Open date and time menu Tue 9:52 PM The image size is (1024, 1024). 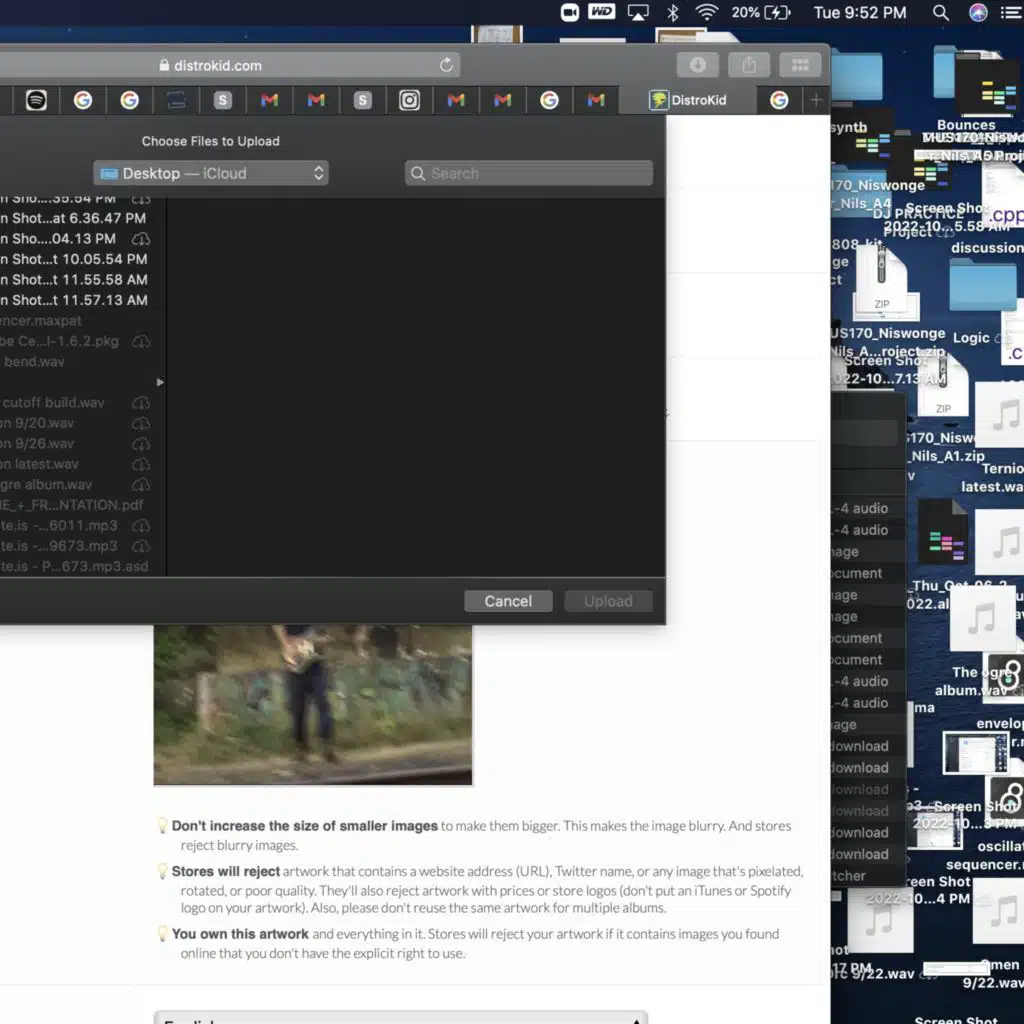click(859, 13)
